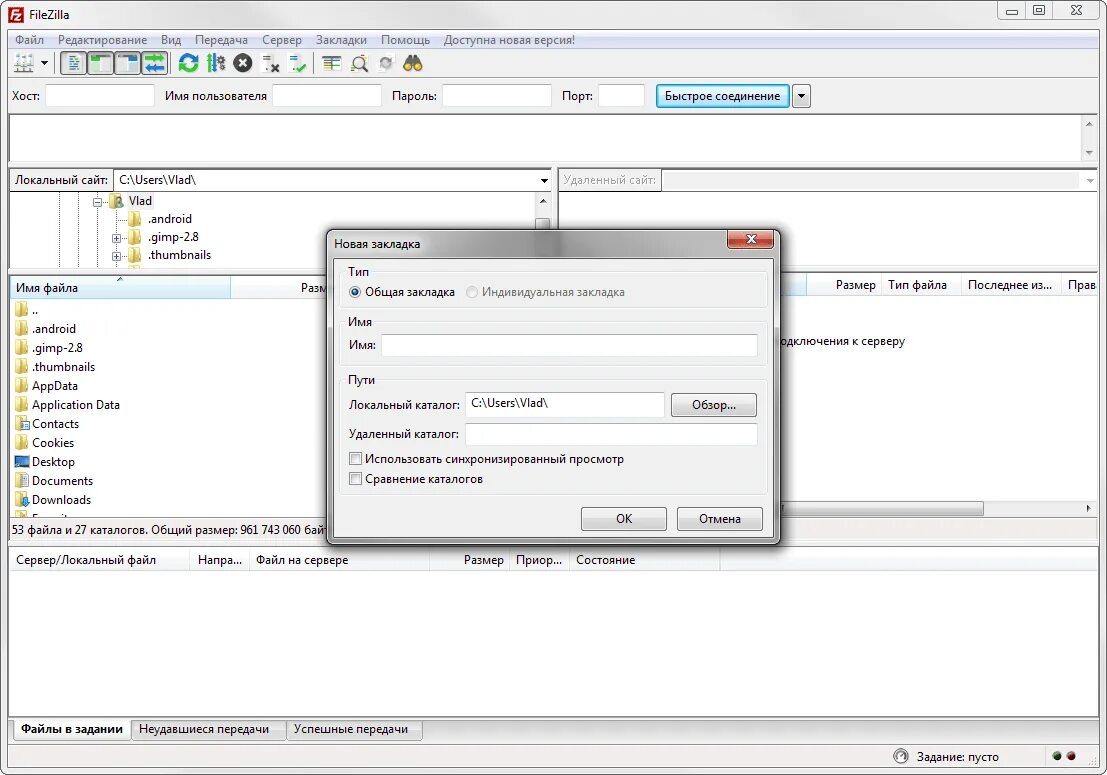Image resolution: width=1107 pixels, height=775 pixels.
Task: Enable Сравнение каталогов checkbox
Action: coord(356,479)
